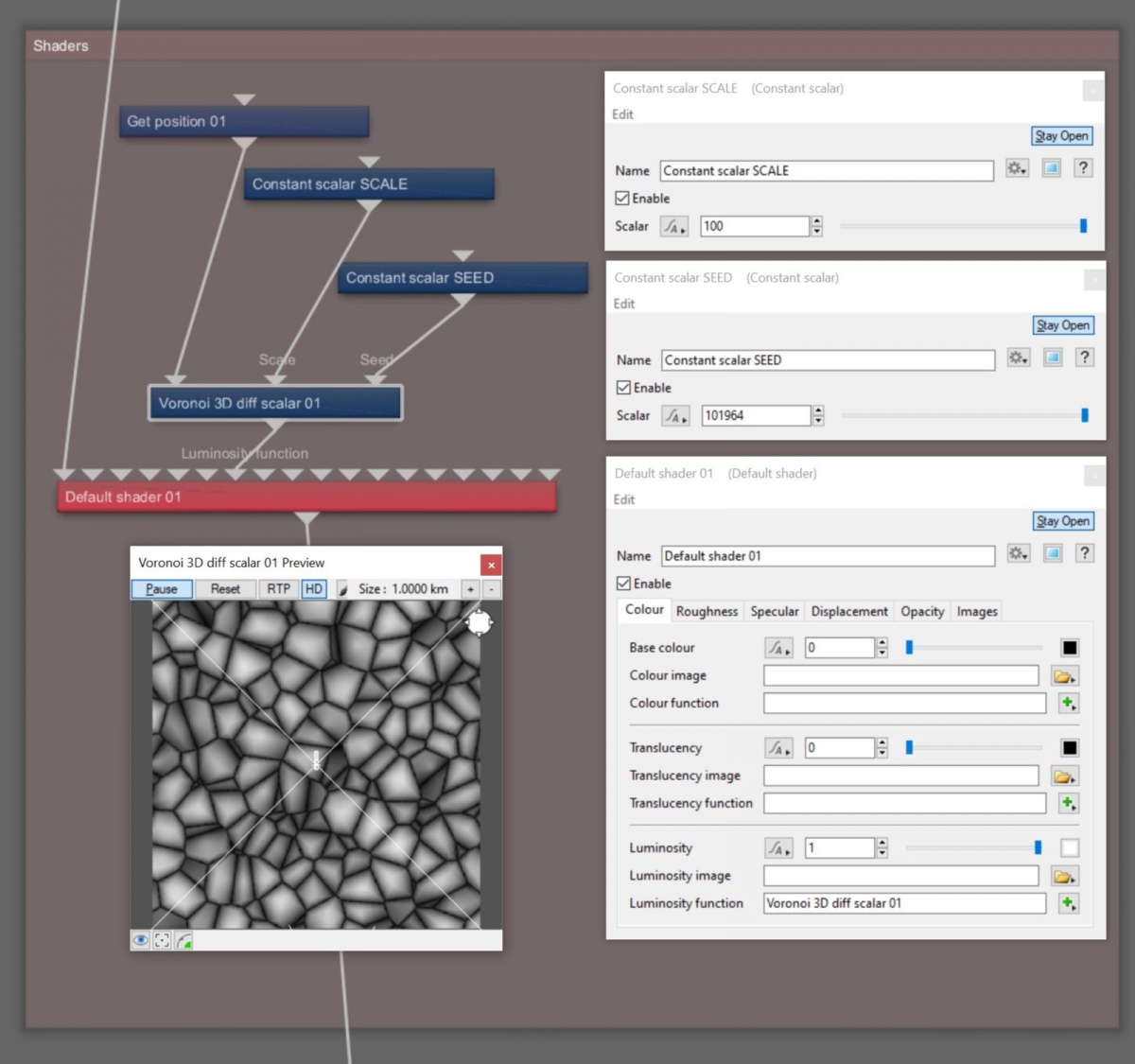Click the brush/feather icon in preview toolbar
The image size is (1135, 1064).
[x=342, y=588]
